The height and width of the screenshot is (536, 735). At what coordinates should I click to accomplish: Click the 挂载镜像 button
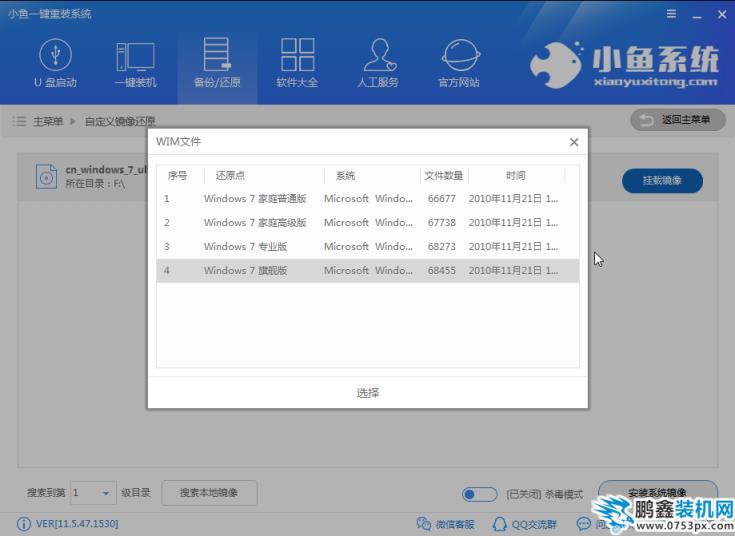662,181
